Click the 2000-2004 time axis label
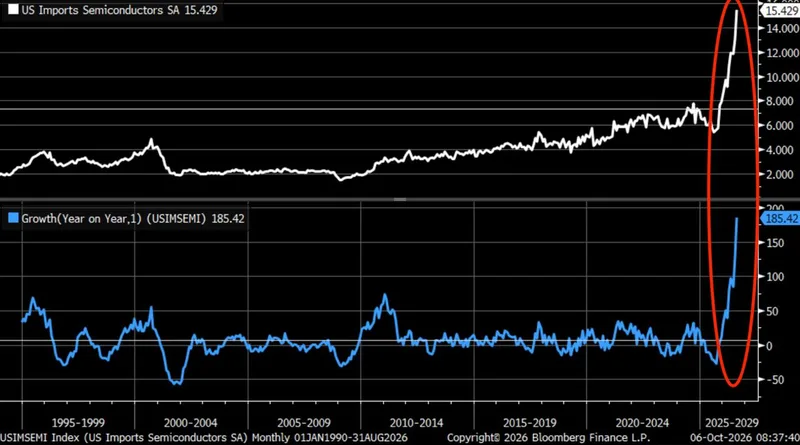The width and height of the screenshot is (800, 445). tap(190, 423)
